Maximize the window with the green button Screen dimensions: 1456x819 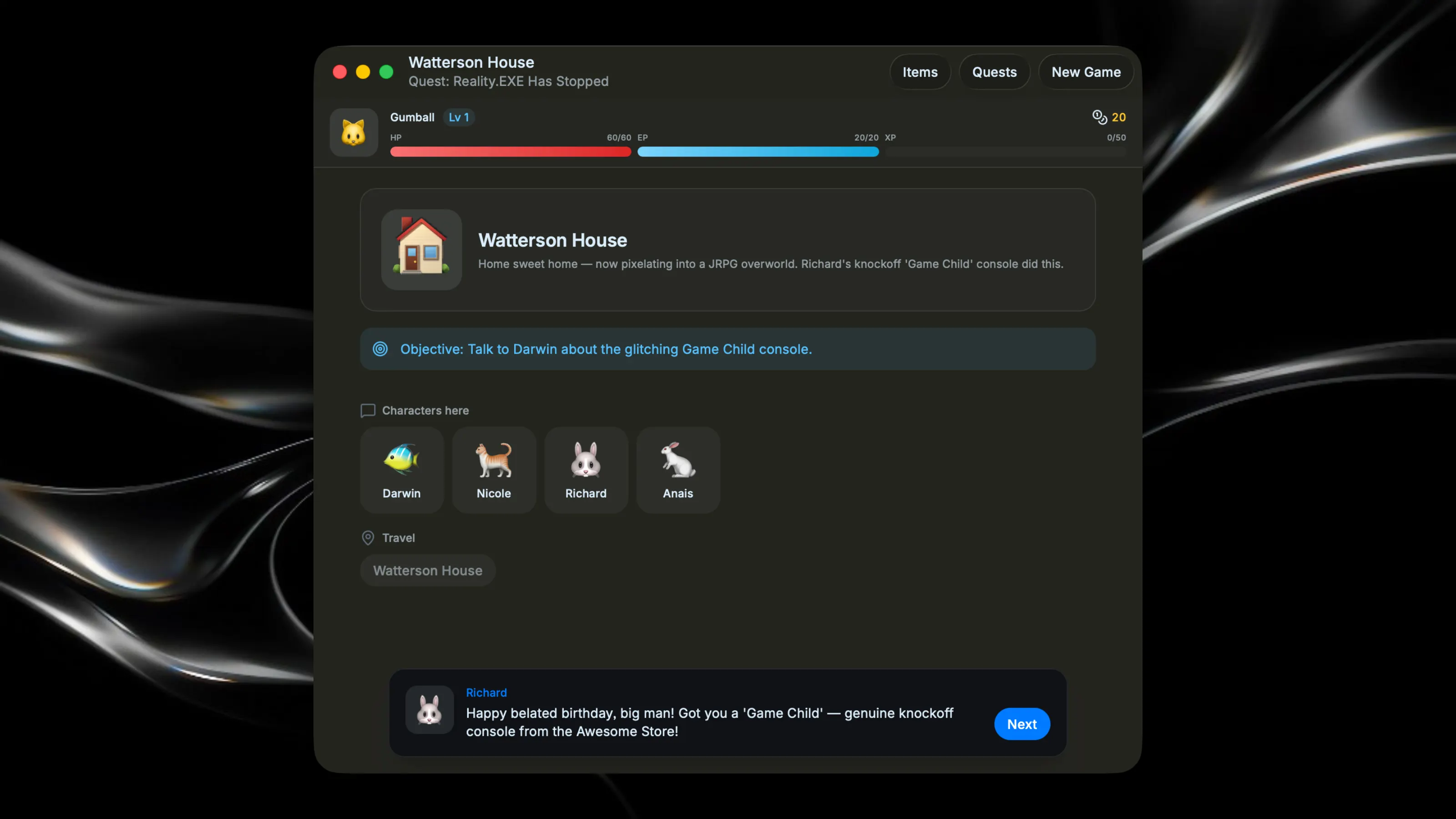click(386, 72)
